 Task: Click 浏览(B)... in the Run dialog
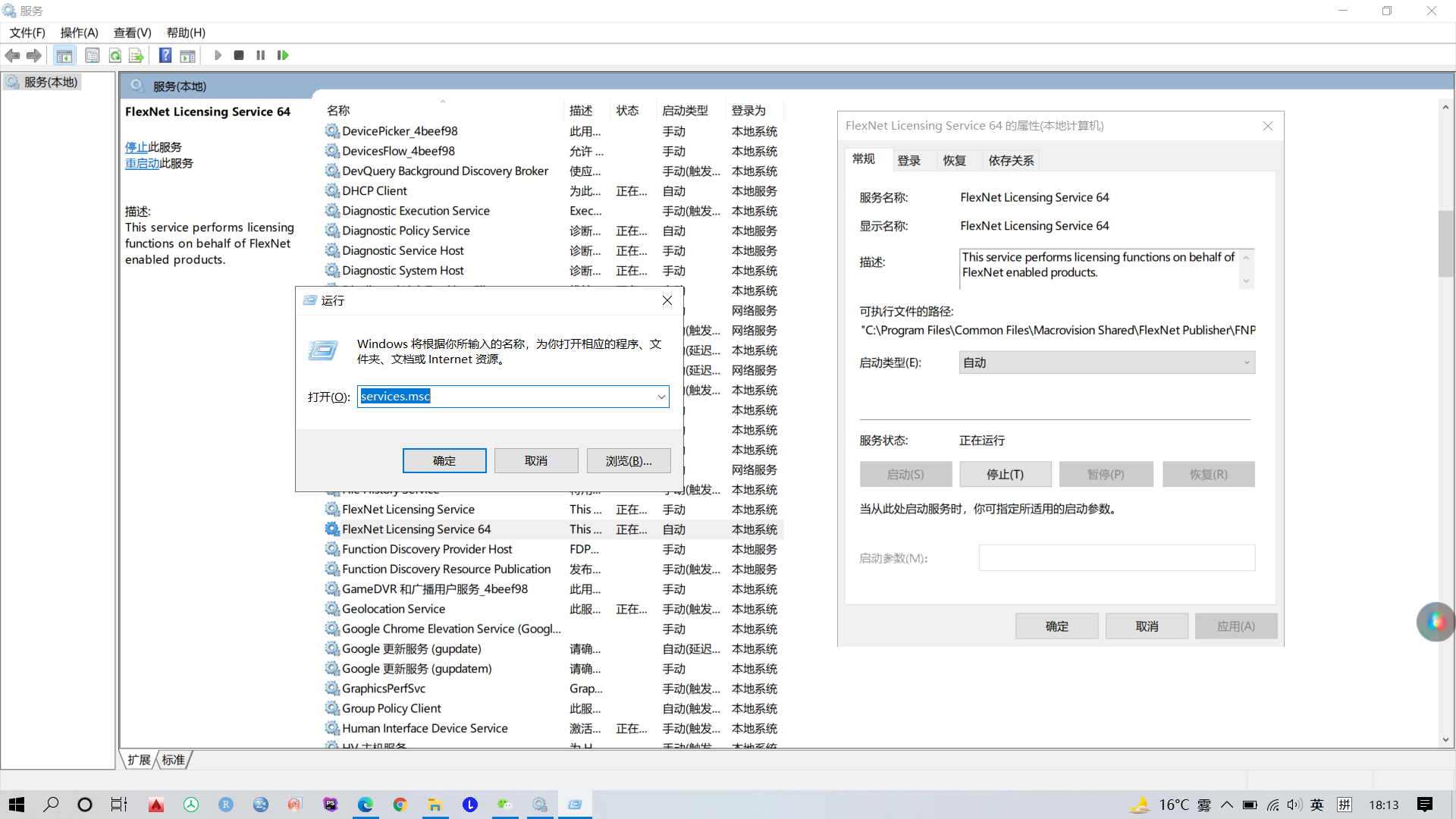(x=629, y=461)
